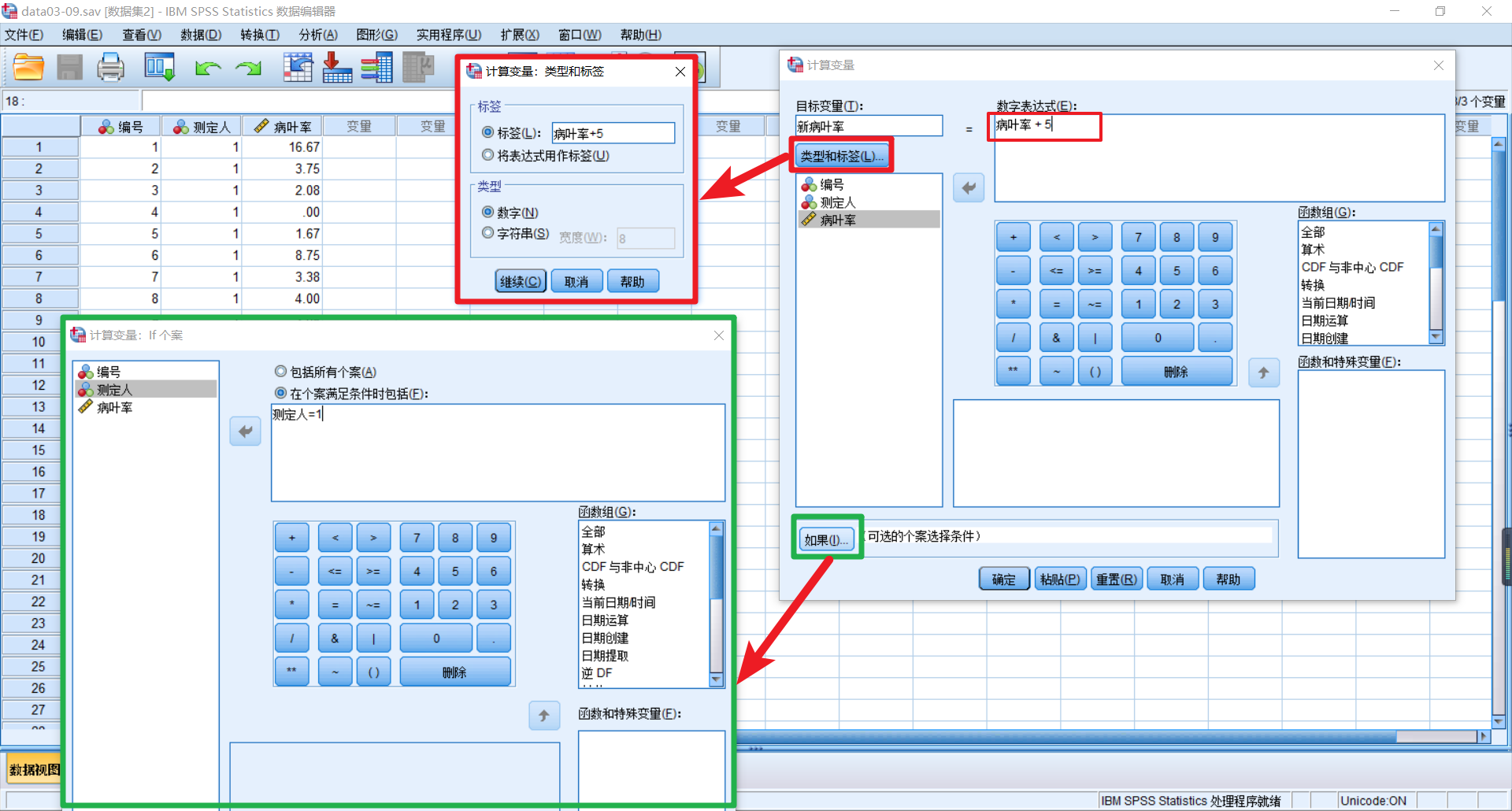Open the 转换(T) menu

pyautogui.click(x=260, y=35)
